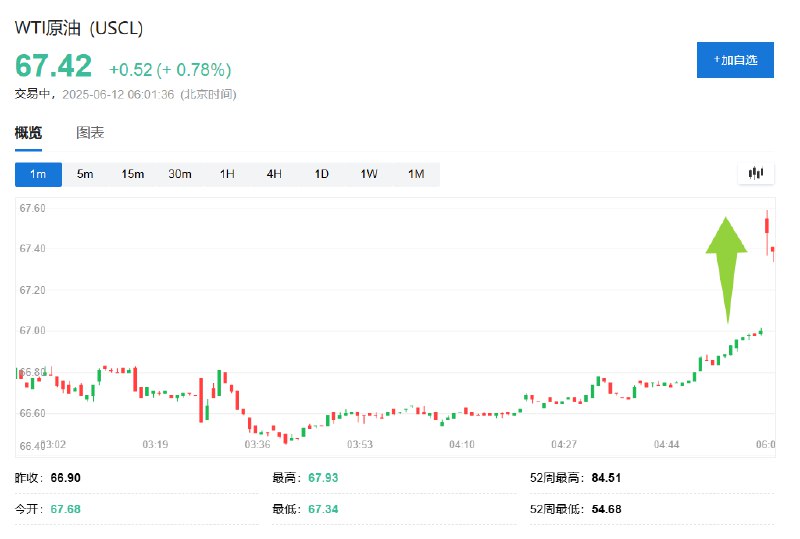
Task: Open the 图表 chart tab
Action: point(90,133)
